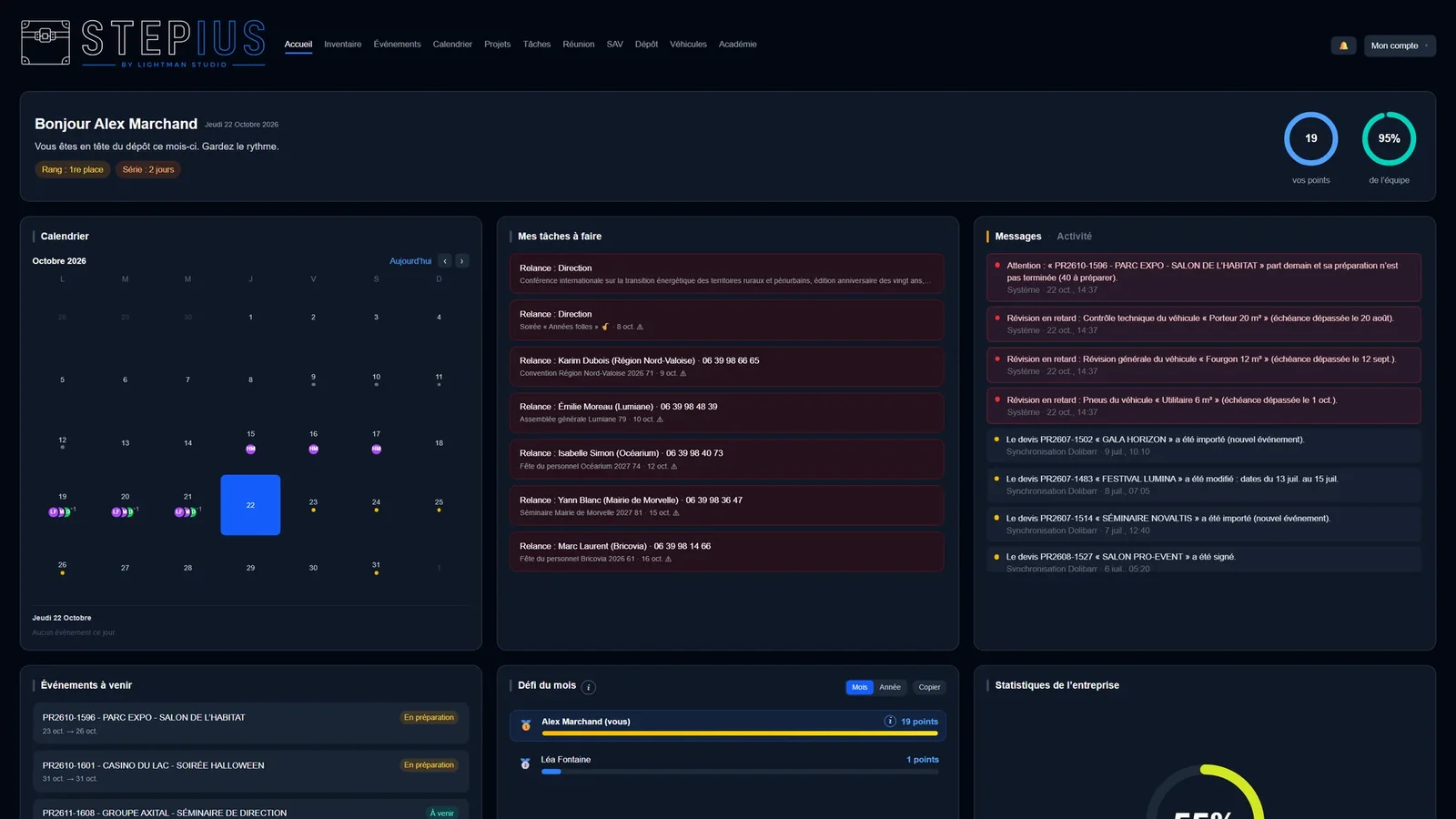The image size is (1456, 819).
Task: Open the Casino du Lac Soirée Halloween event
Action: coord(250,771)
